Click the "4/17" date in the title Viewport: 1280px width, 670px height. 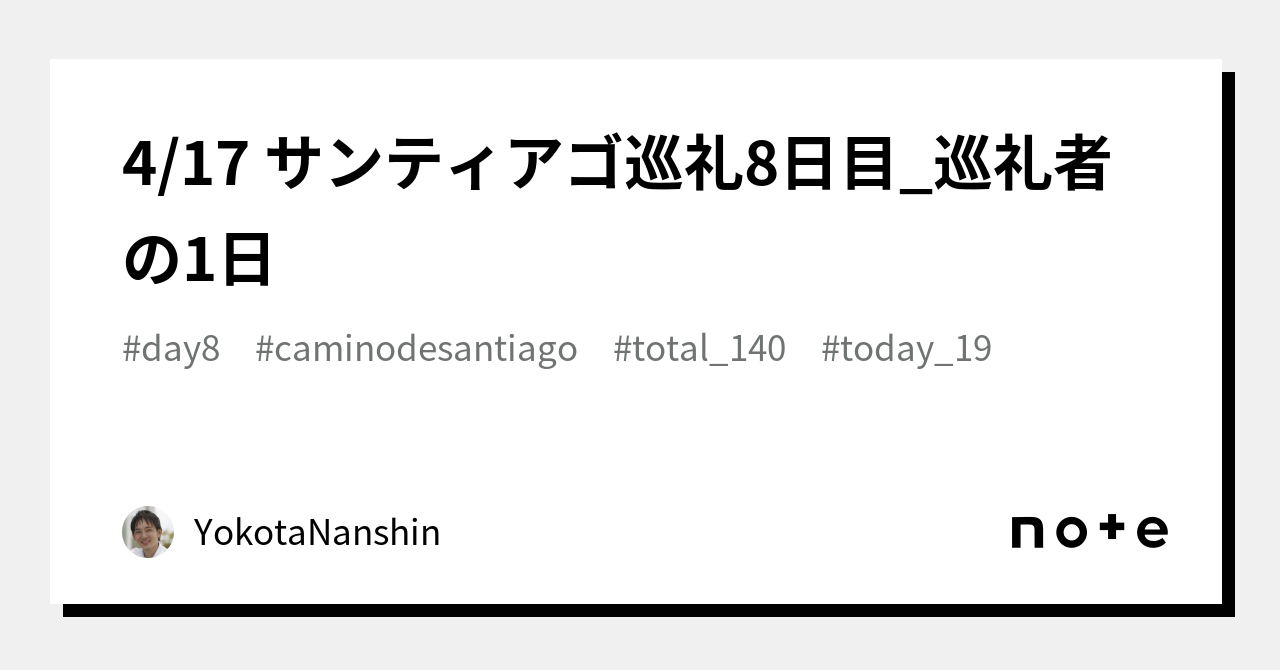(185, 165)
